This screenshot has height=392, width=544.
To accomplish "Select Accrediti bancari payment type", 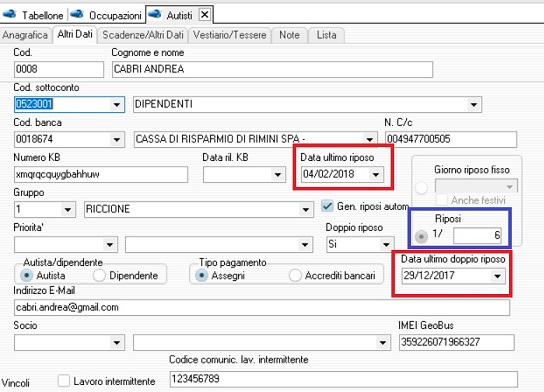I will click(295, 275).
